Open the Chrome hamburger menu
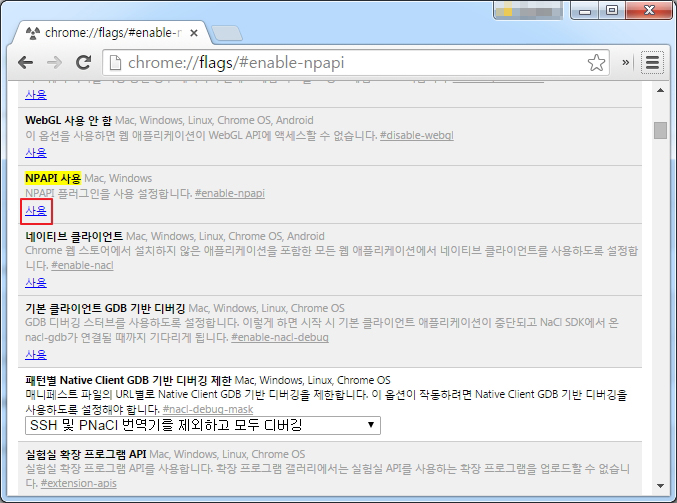This screenshot has height=503, width=677. point(652,63)
